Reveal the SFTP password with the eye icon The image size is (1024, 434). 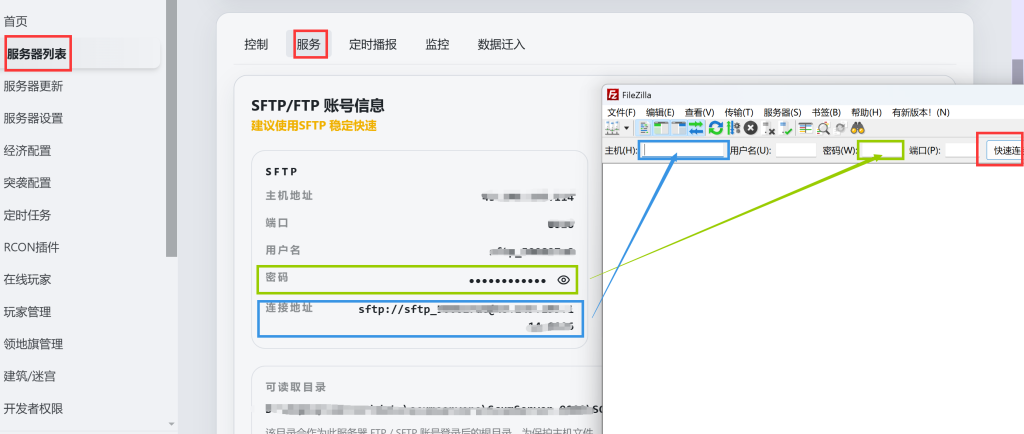pos(564,280)
